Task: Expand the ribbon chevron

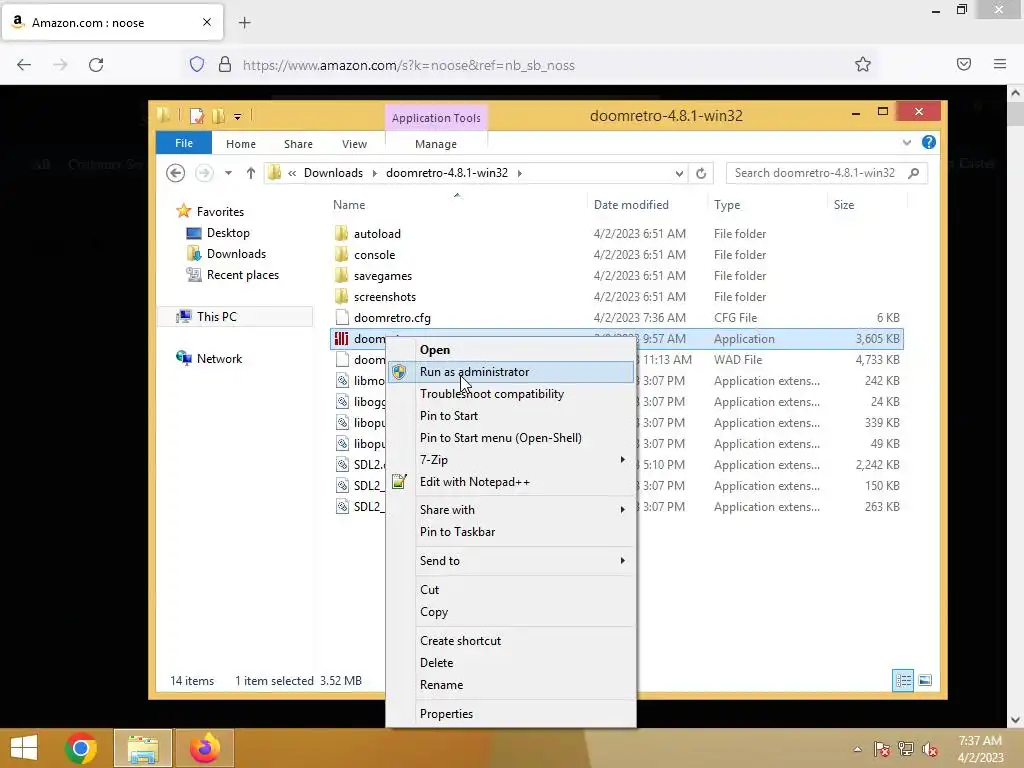Action: click(x=906, y=142)
